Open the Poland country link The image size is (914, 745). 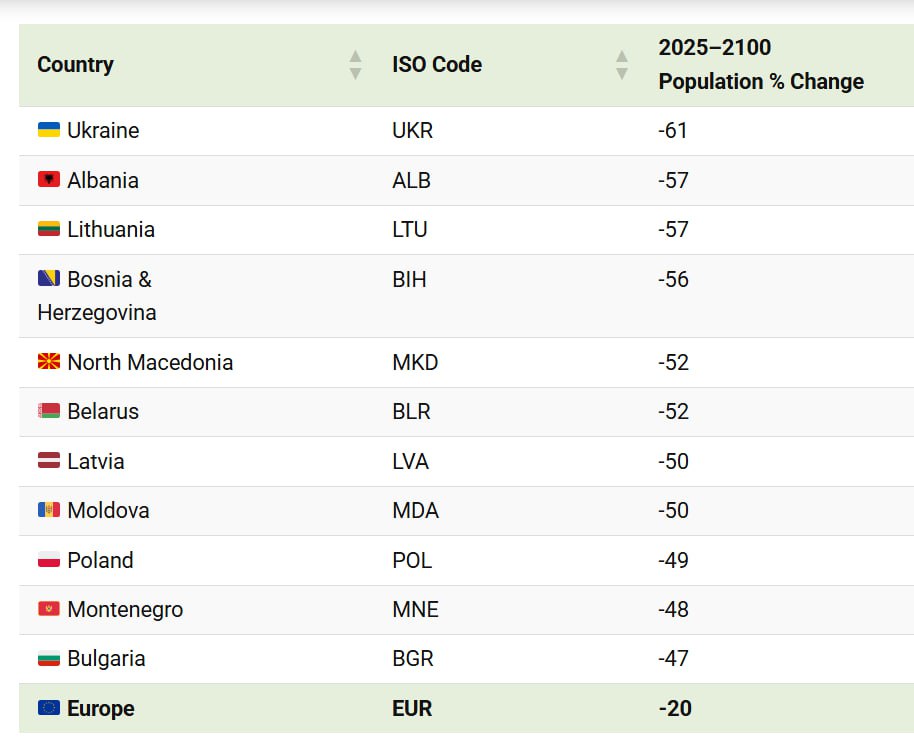point(100,560)
